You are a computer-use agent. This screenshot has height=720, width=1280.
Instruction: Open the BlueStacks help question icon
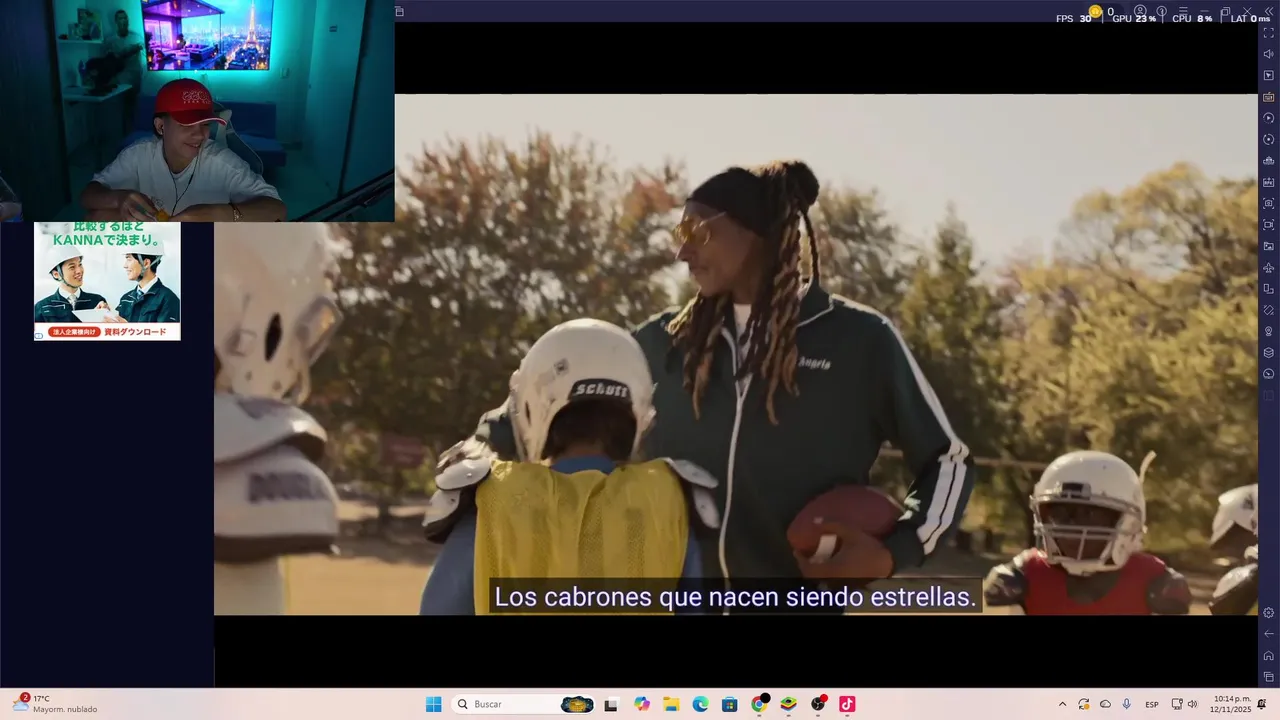click(x=1162, y=11)
